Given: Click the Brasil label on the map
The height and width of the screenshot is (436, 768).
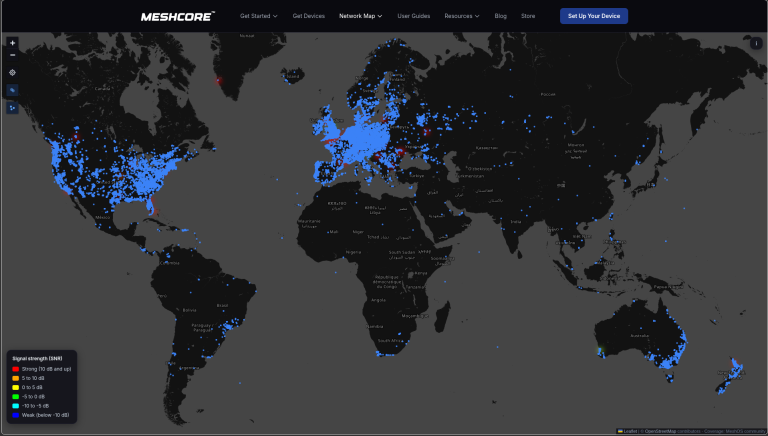Looking at the screenshot, I should pyautogui.click(x=223, y=306).
